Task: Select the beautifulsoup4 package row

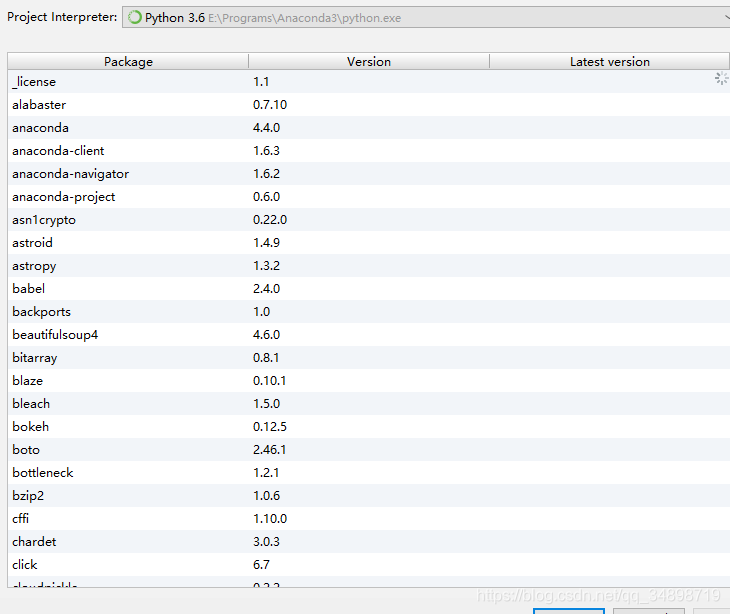Action: pyautogui.click(x=369, y=335)
